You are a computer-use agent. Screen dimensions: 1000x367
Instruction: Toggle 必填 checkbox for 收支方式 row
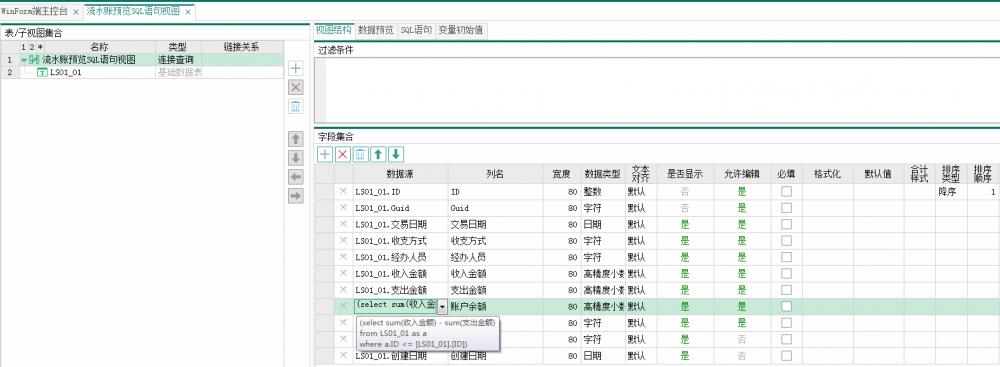[786, 241]
